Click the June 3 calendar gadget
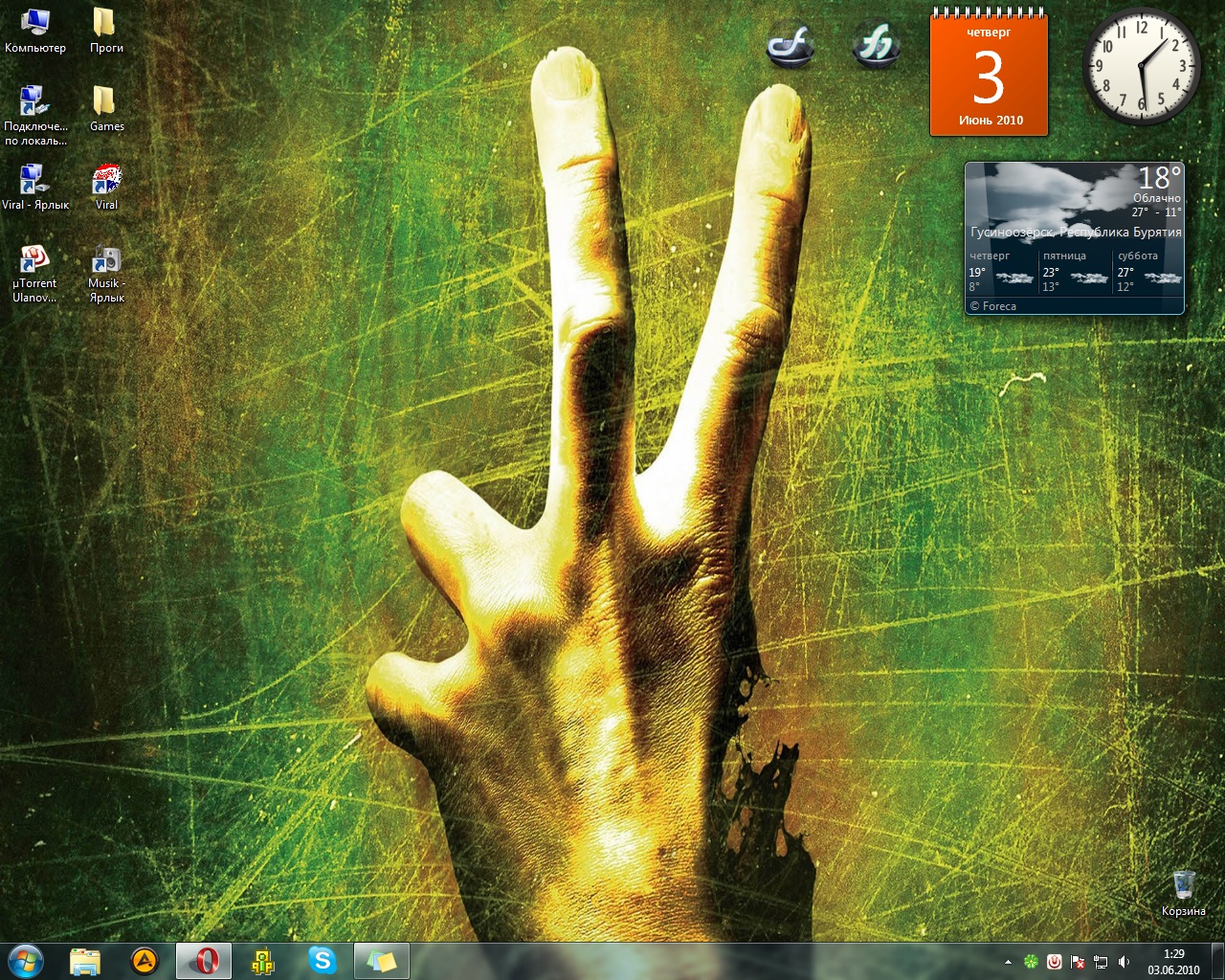1225x980 pixels. (x=989, y=72)
